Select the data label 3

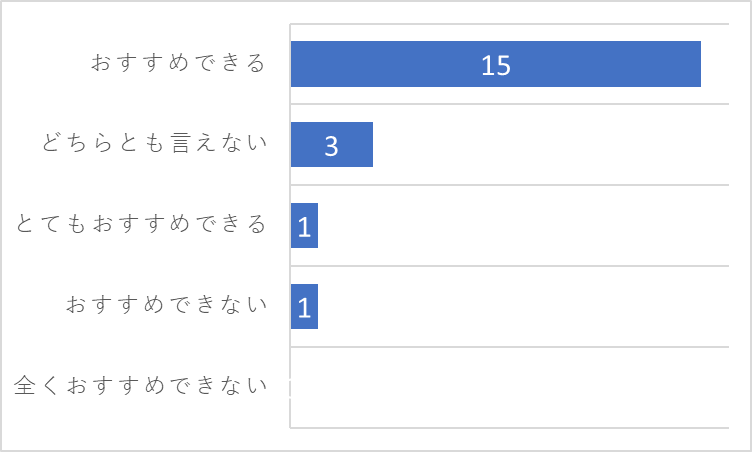tap(331, 146)
